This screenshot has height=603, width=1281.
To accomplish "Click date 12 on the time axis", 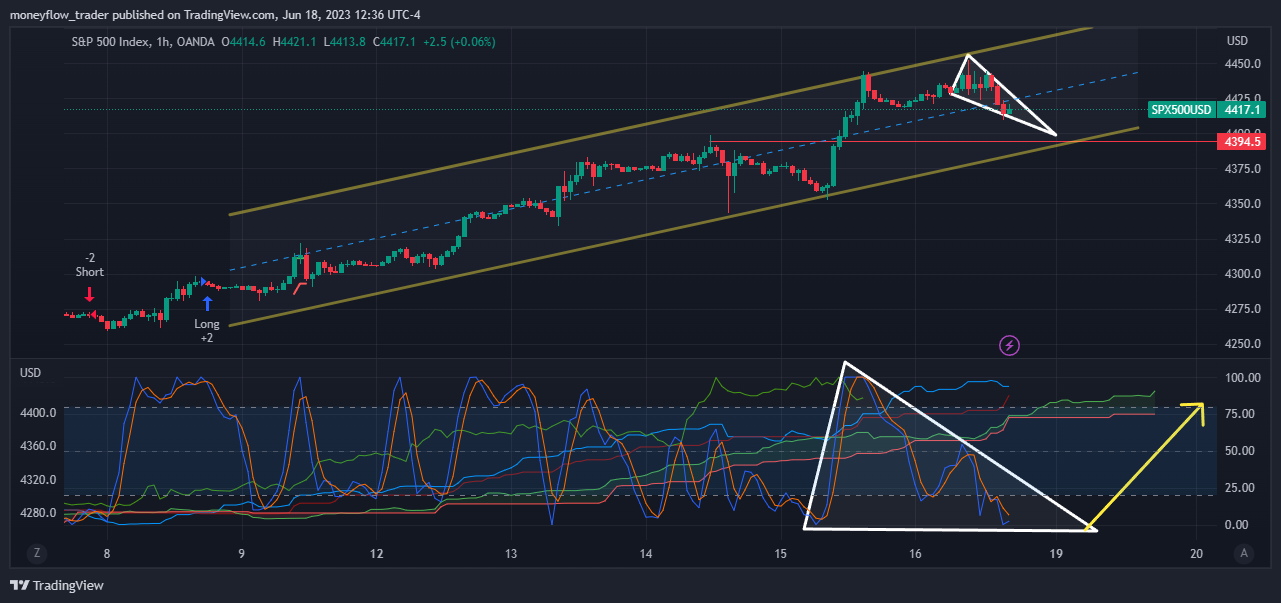I will 376,554.
